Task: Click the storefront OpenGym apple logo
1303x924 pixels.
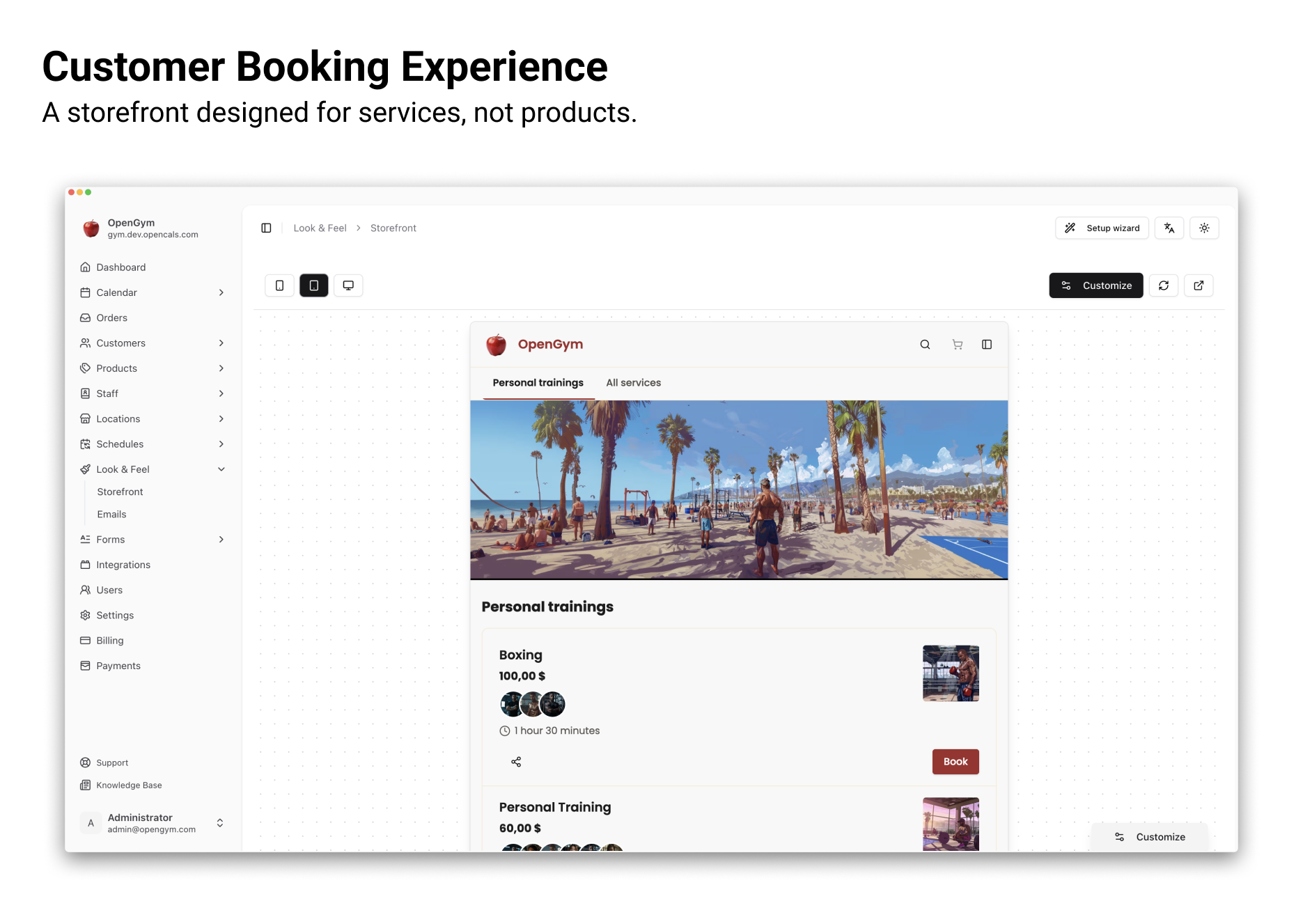Action: point(497,345)
